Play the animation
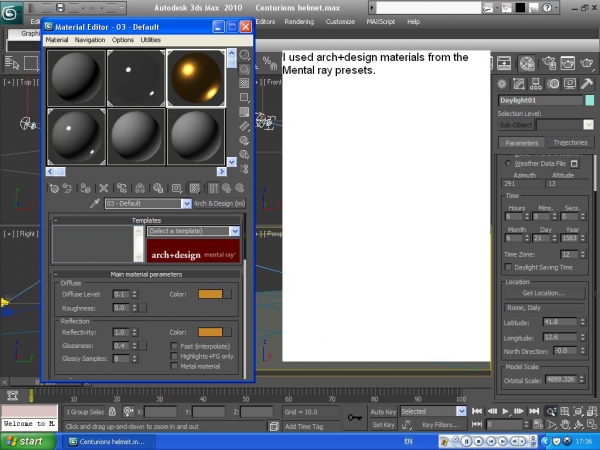Image resolution: width=600 pixels, height=450 pixels. tap(505, 411)
